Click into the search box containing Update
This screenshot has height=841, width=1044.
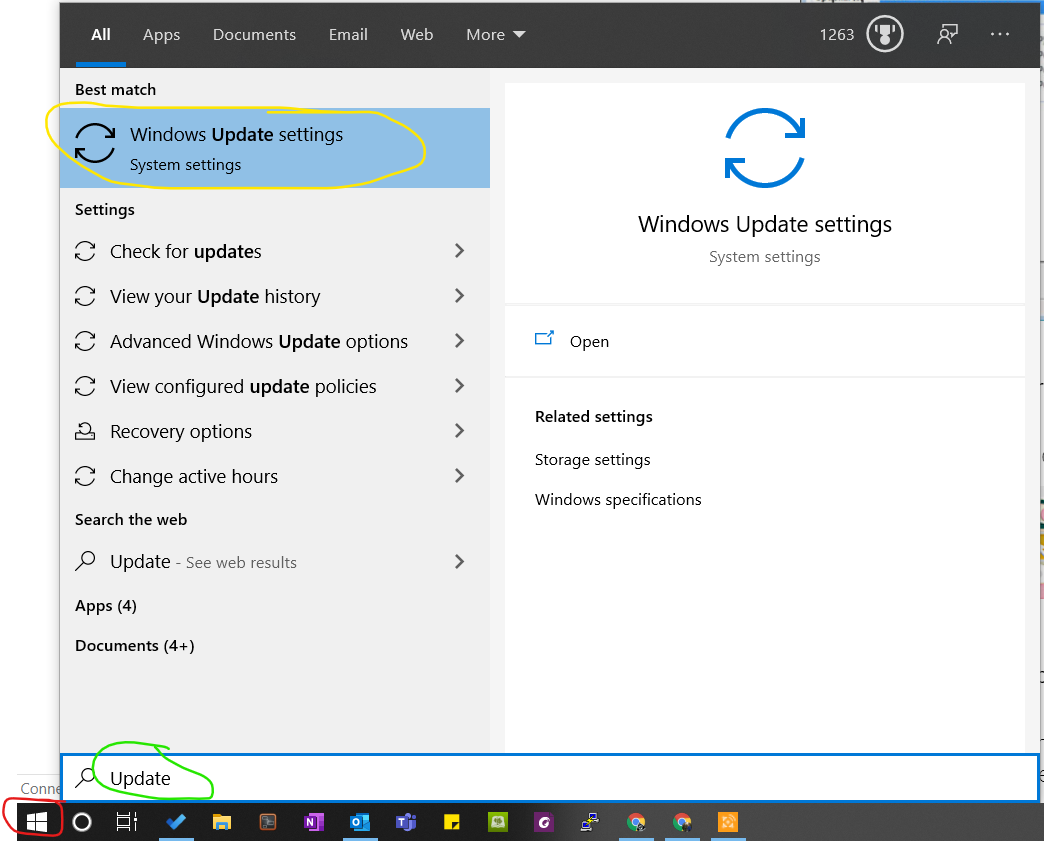click(x=550, y=778)
